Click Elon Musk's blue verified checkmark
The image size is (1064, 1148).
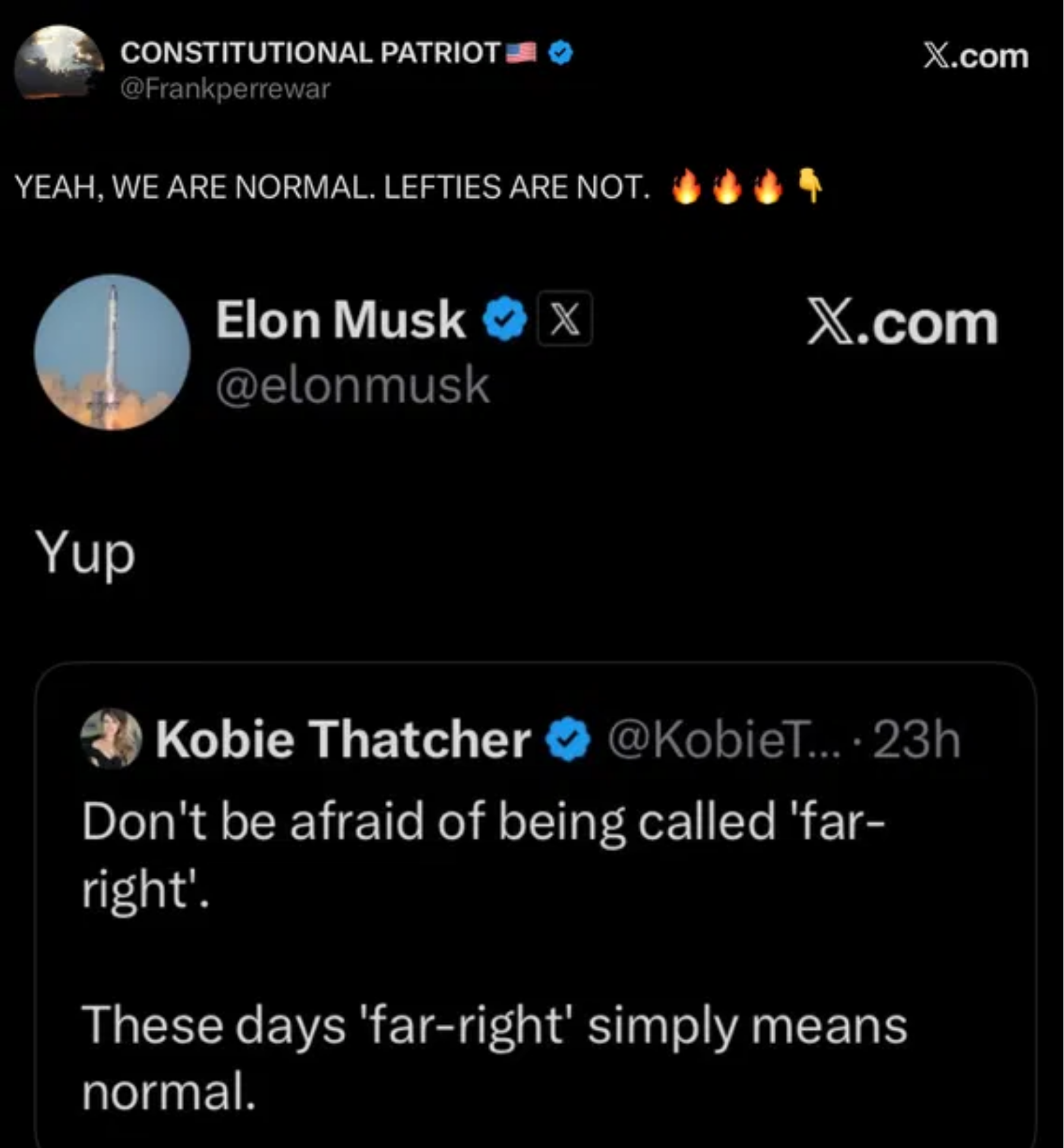click(x=504, y=319)
